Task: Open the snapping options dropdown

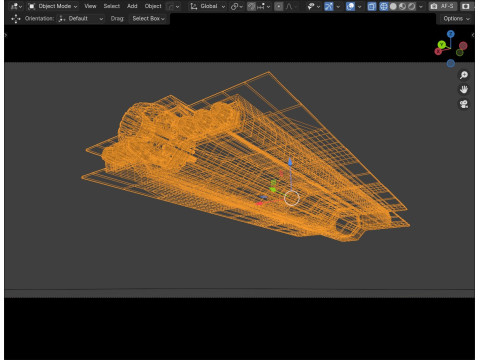Action: click(264, 6)
